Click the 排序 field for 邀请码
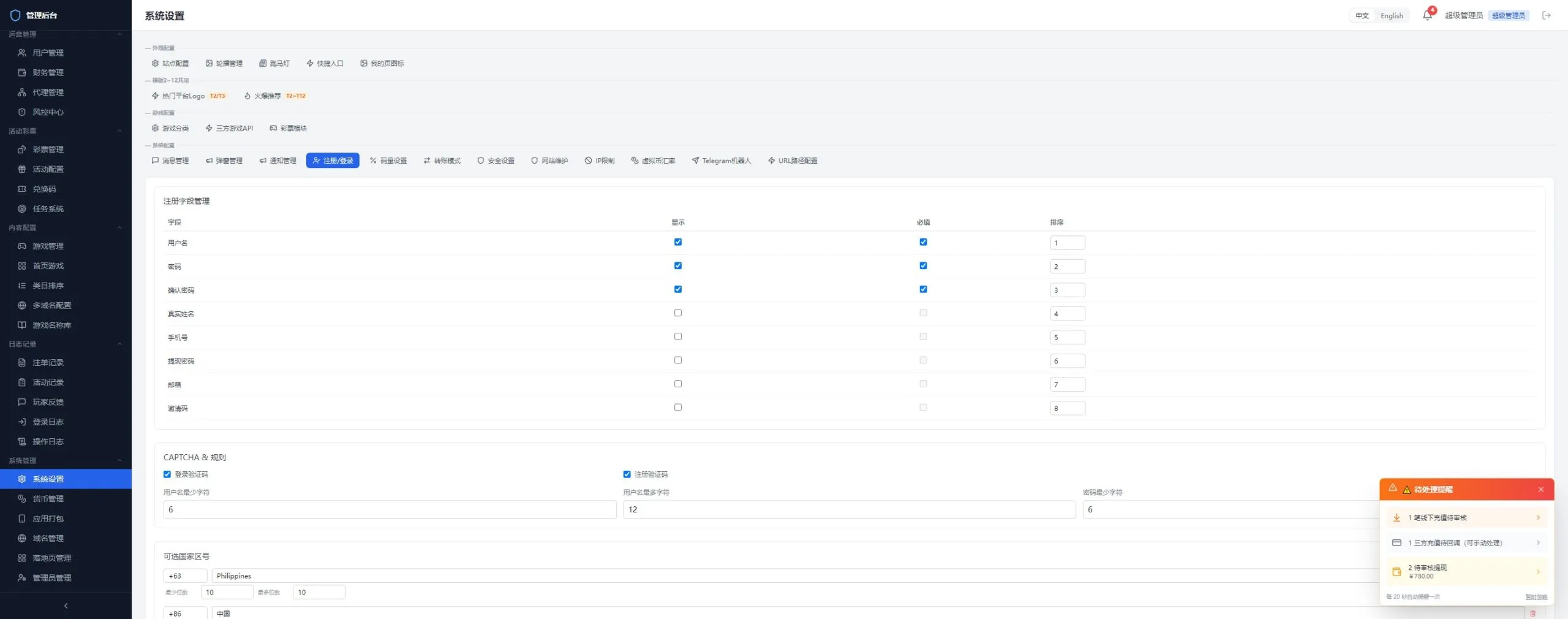This screenshot has height=619, width=1568. pos(1068,408)
